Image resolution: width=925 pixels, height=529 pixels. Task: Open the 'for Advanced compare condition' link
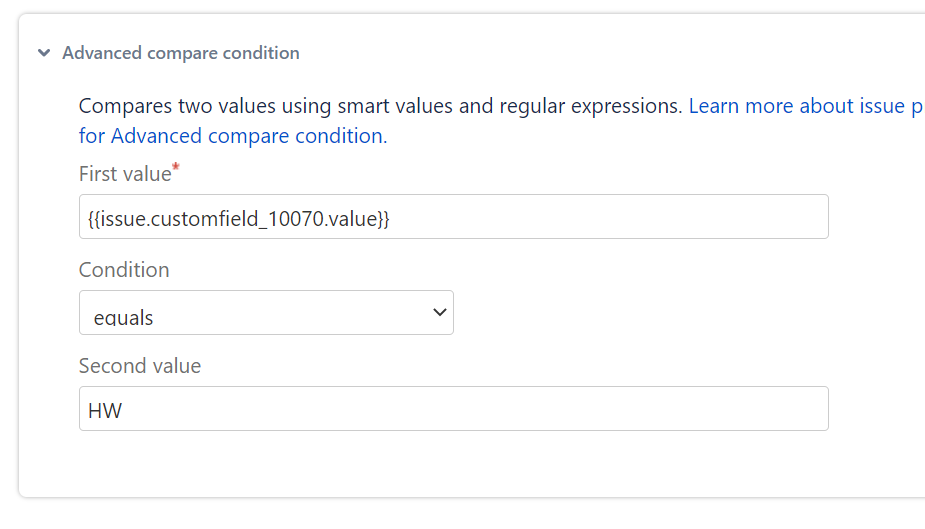231,136
